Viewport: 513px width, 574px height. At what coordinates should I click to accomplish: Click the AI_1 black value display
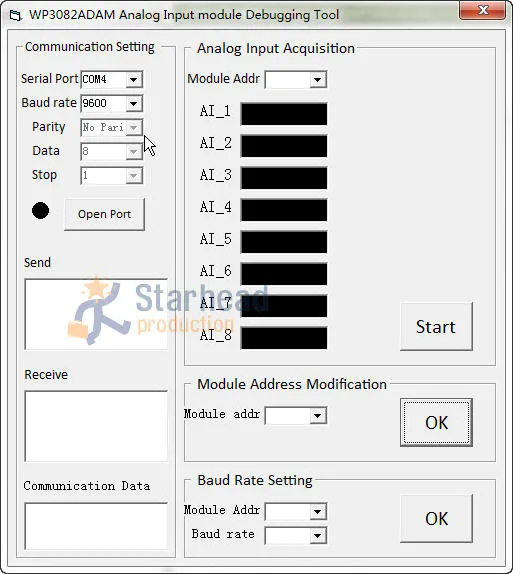pos(284,114)
